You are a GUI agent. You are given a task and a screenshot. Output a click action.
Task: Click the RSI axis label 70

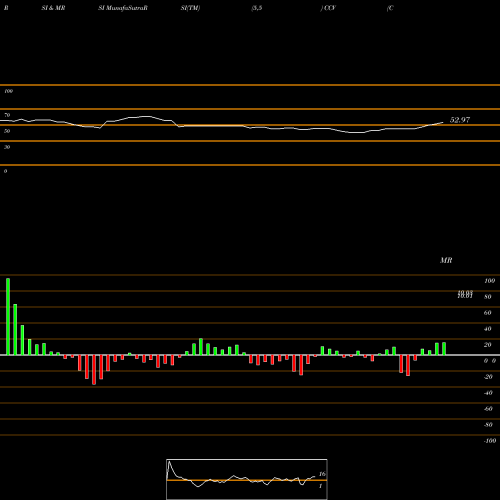tap(7, 115)
